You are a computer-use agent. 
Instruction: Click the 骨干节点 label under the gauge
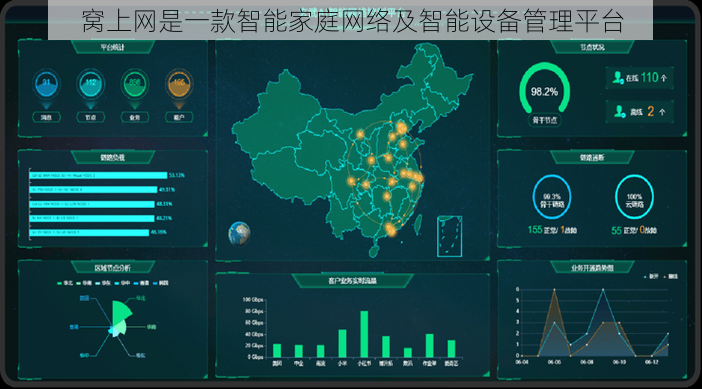point(544,120)
